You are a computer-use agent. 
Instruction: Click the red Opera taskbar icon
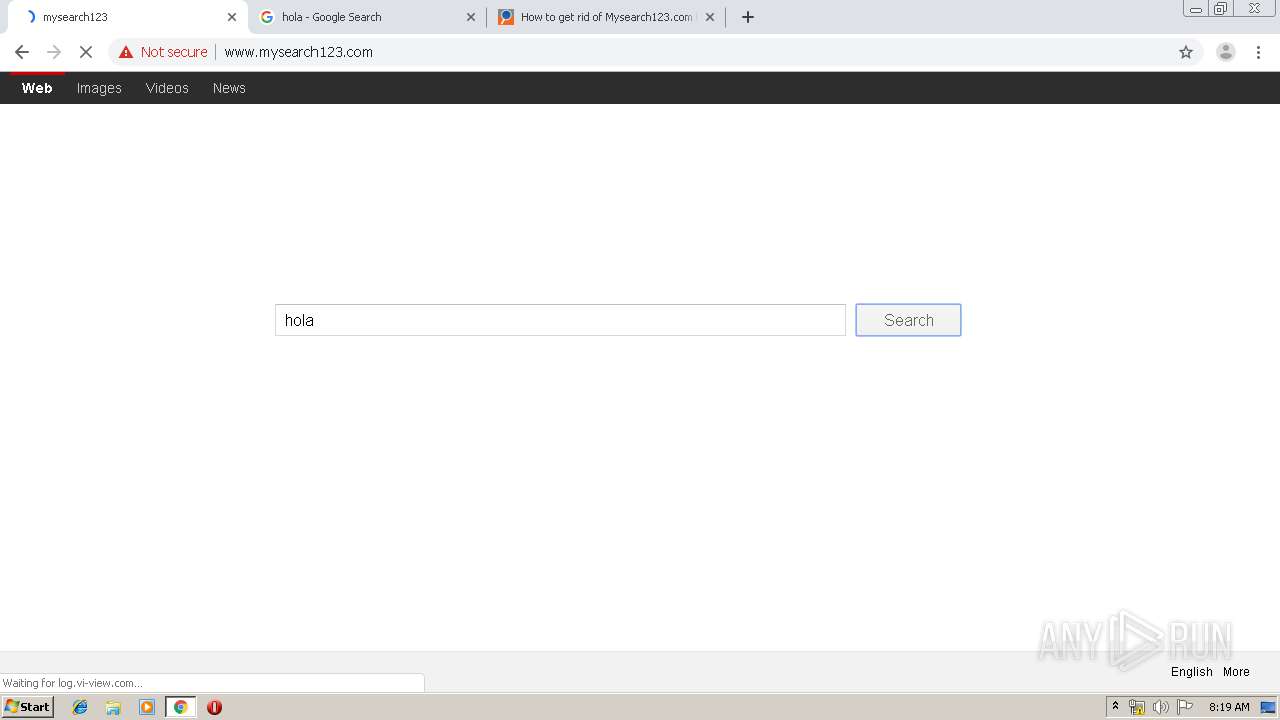click(x=214, y=707)
